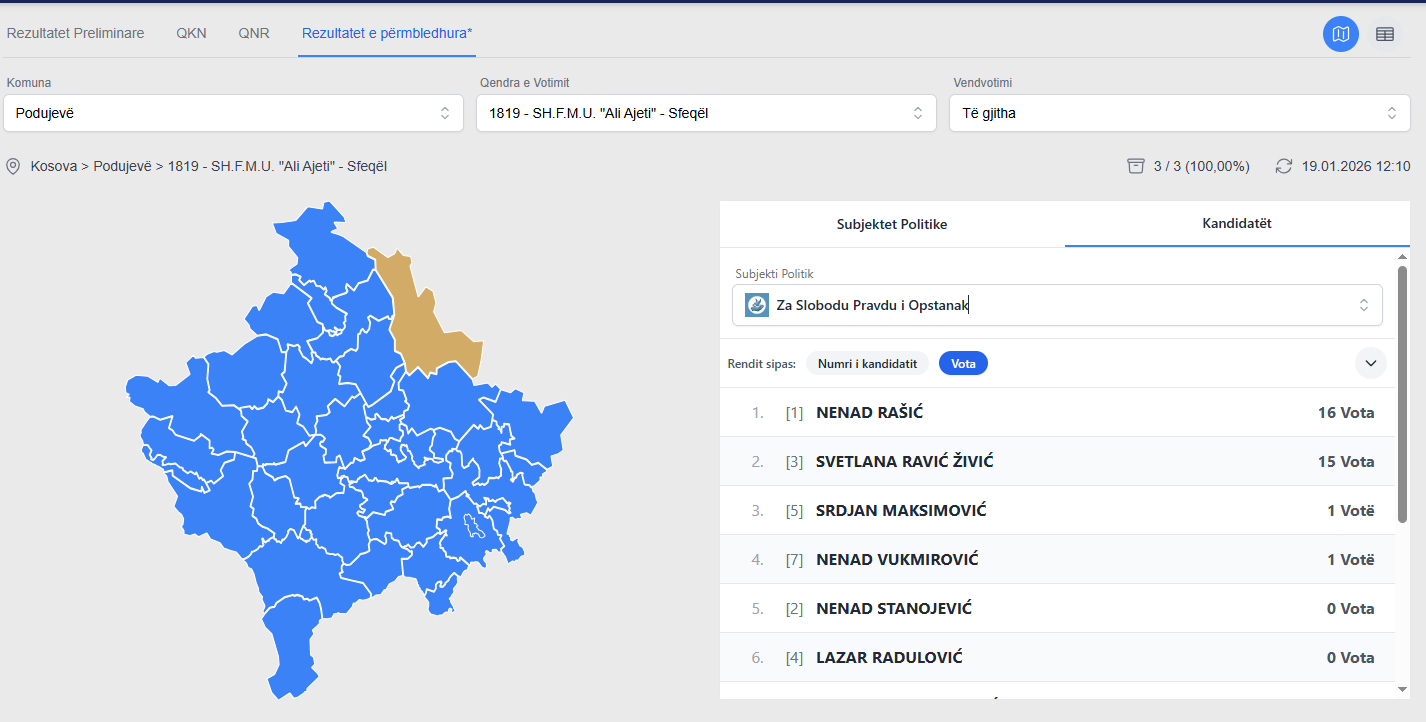1426x722 pixels.
Task: Select the QKN tab
Action: (191, 33)
